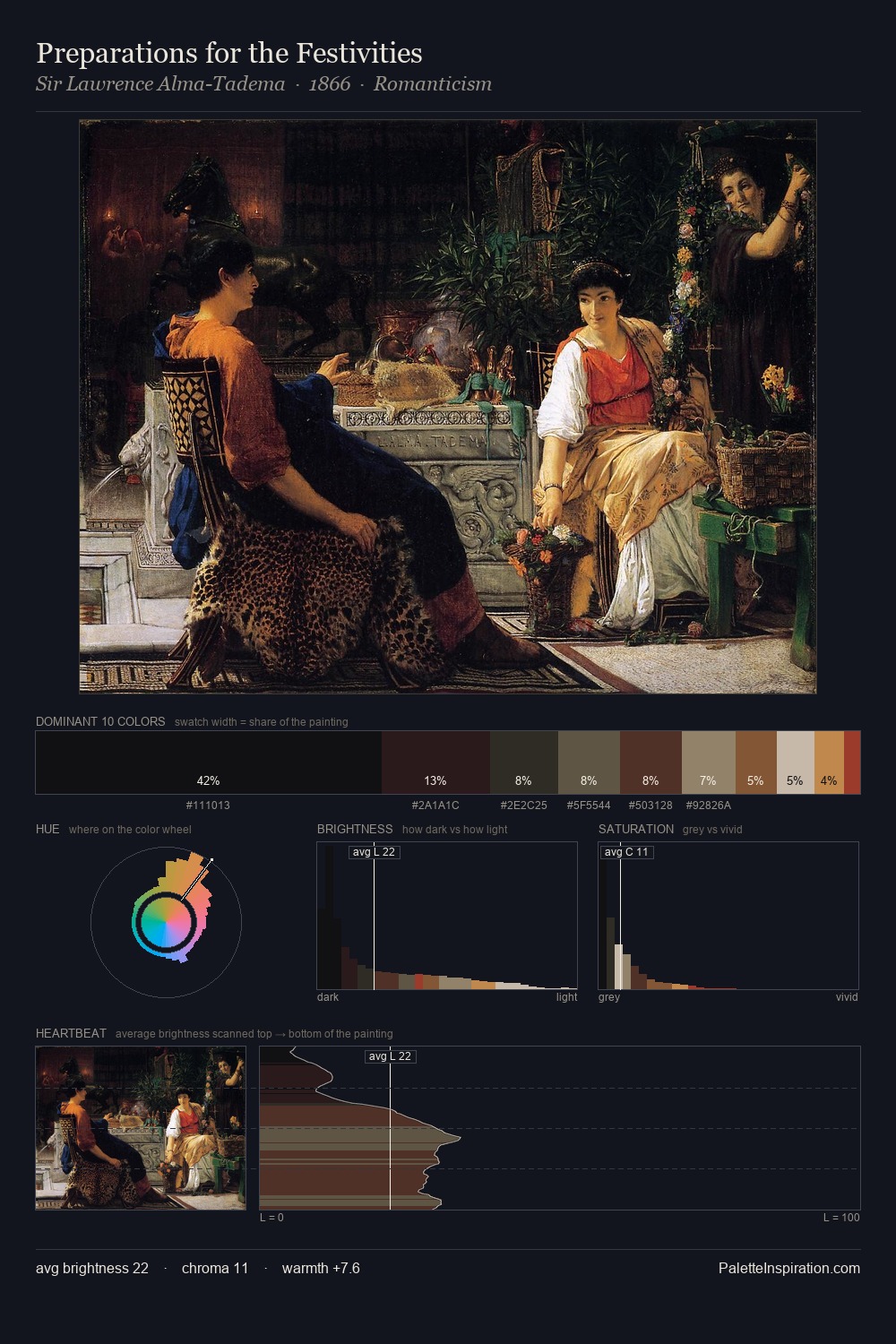The width and height of the screenshot is (896, 1344).
Task: Click the hex code "#2E2C25"
Action: click(524, 806)
